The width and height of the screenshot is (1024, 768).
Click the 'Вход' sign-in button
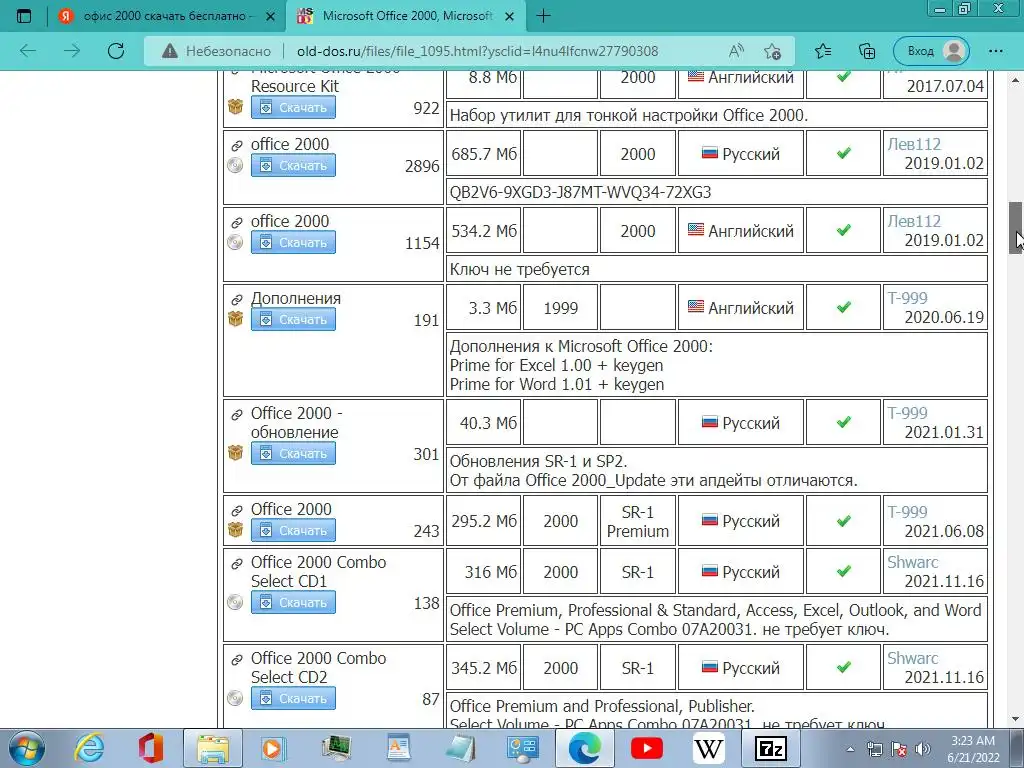[931, 51]
